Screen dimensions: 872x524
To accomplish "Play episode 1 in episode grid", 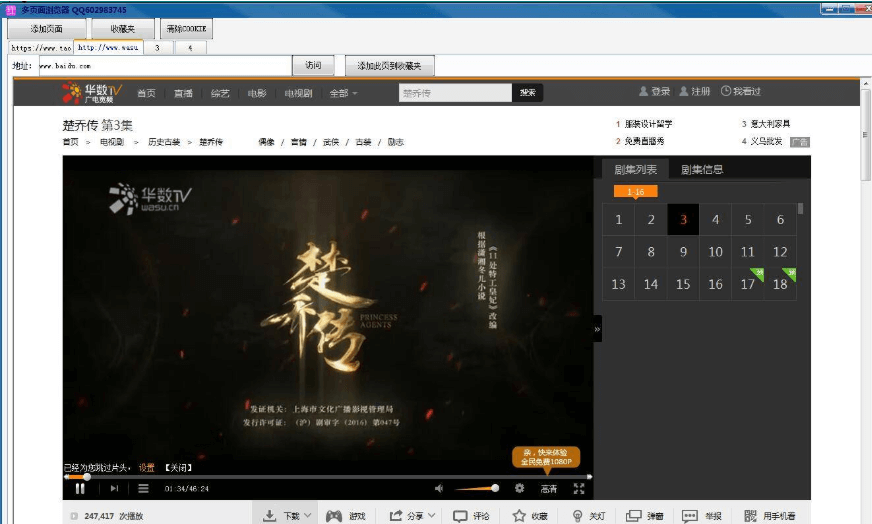I will [618, 220].
